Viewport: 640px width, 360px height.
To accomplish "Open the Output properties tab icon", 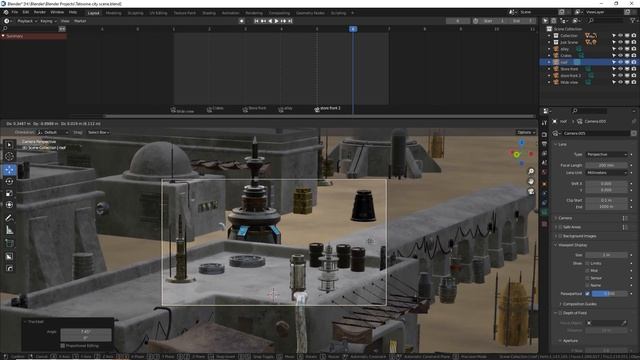I will pos(544,144).
